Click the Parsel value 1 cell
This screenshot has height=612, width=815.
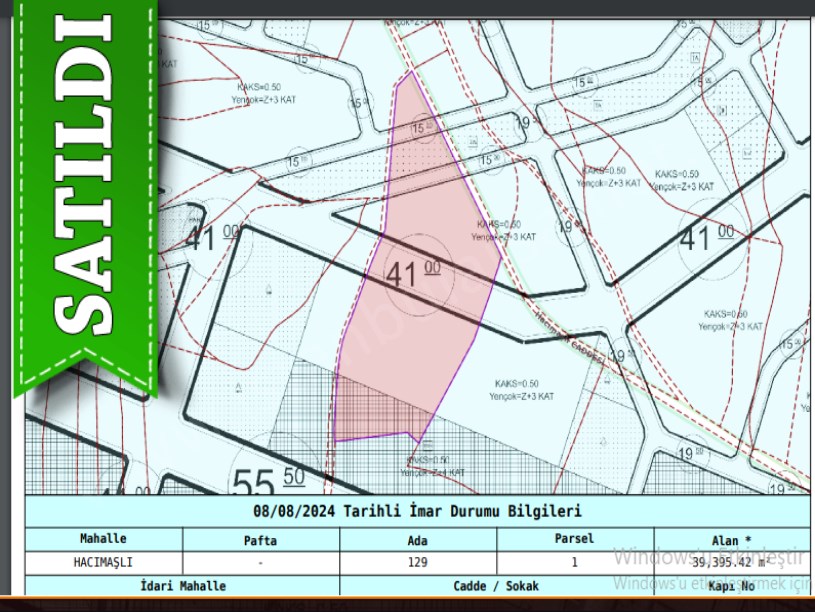pos(574,562)
